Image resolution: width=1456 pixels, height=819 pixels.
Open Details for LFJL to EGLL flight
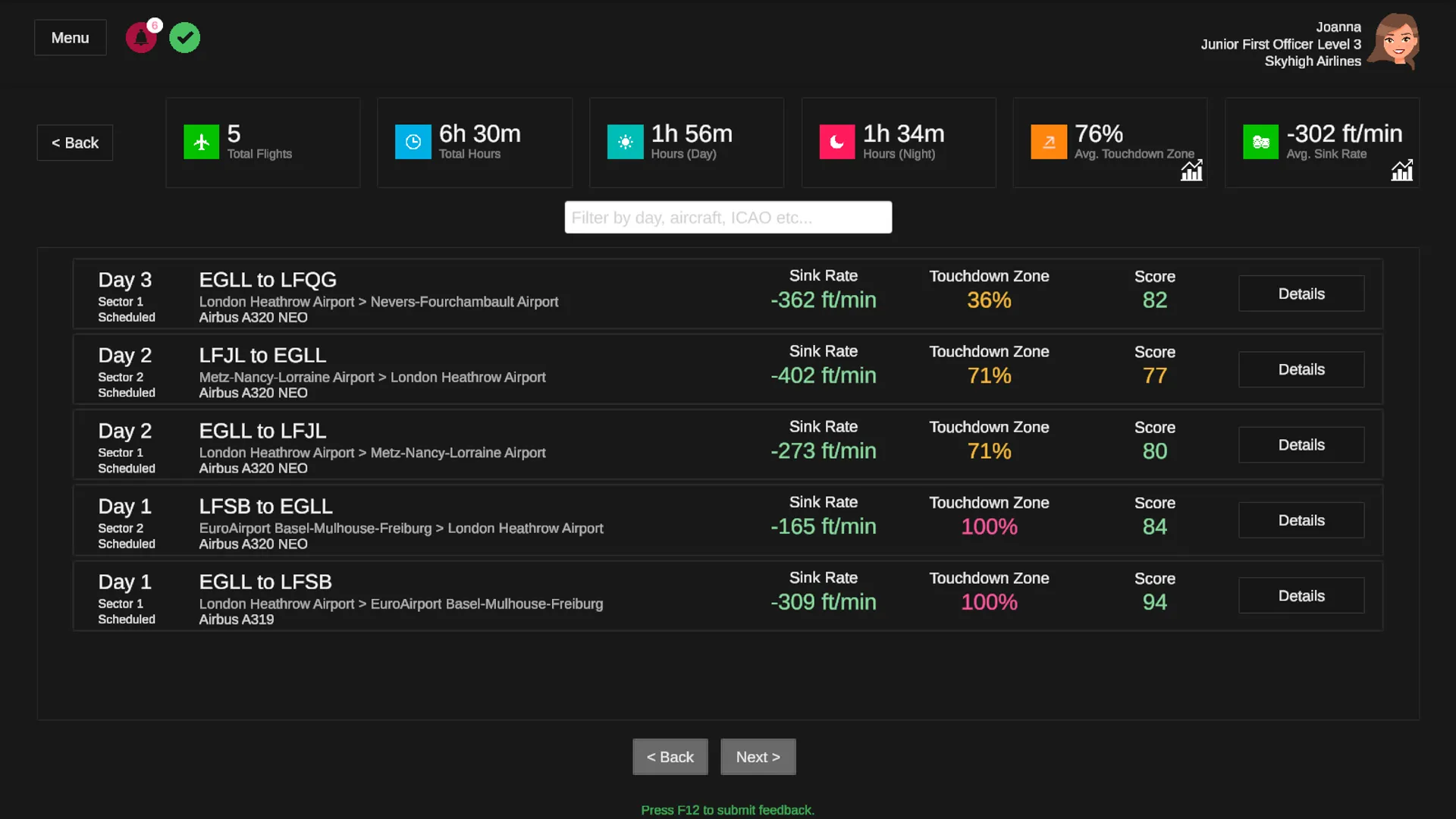tap(1301, 369)
